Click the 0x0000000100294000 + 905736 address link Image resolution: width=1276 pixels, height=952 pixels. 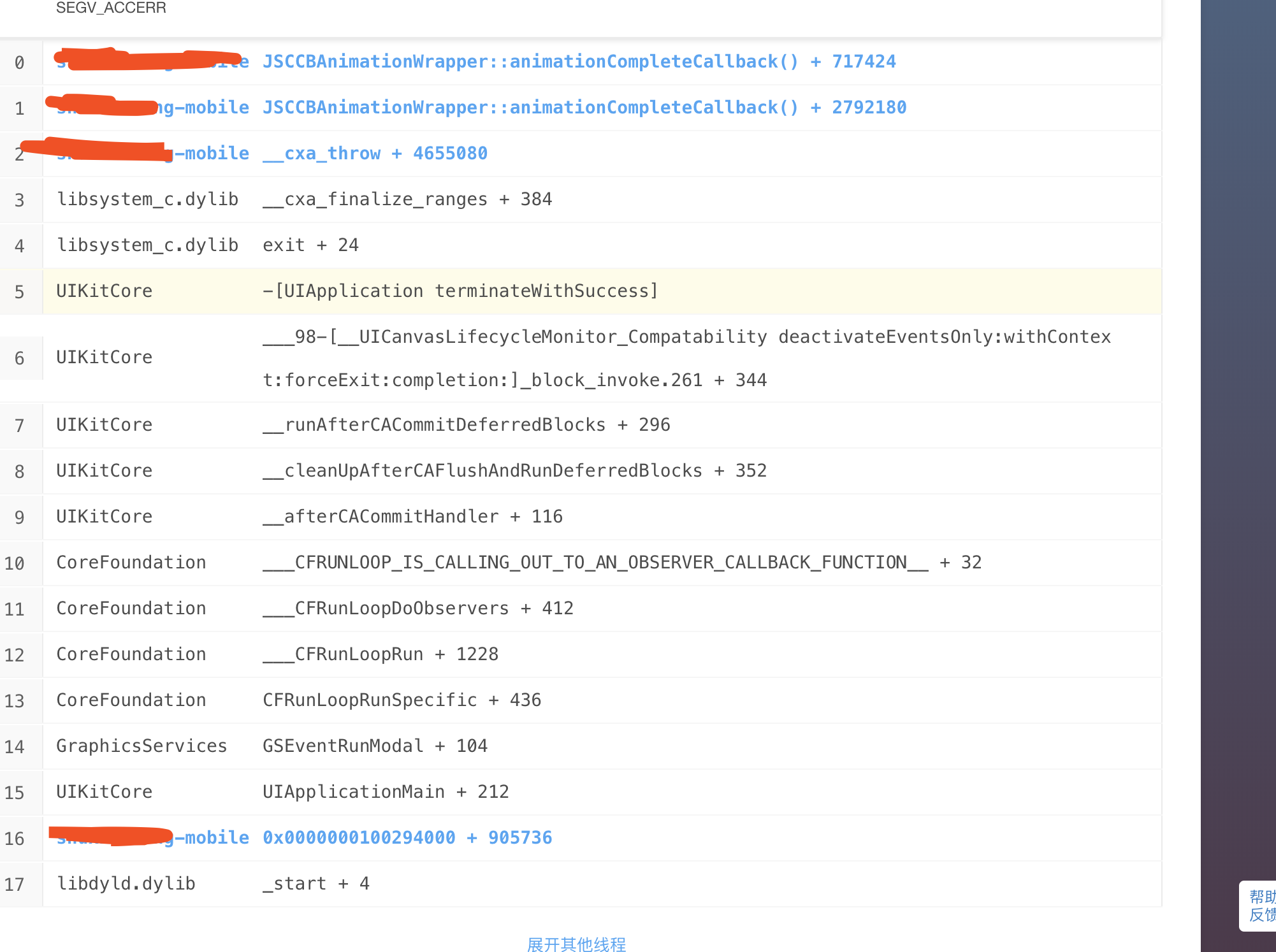[x=407, y=838]
